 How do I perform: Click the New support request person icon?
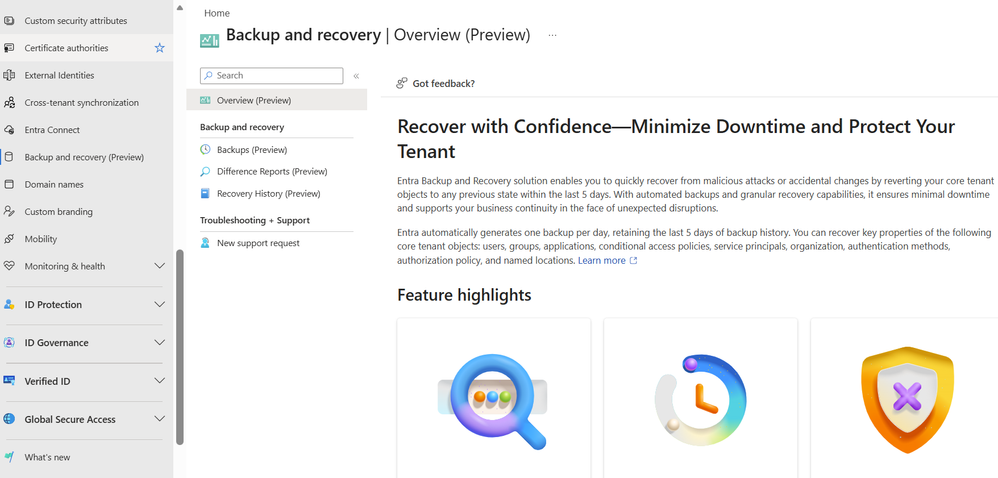205,243
